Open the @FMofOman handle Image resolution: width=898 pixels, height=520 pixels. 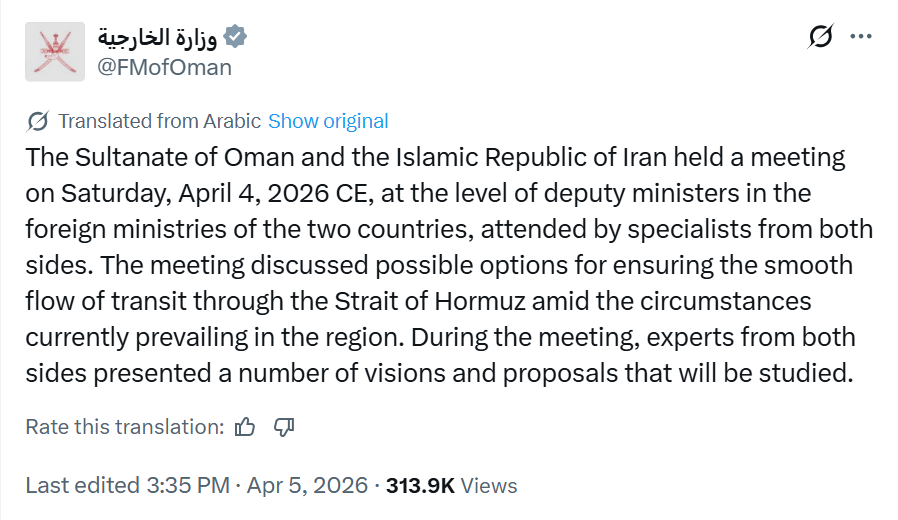pos(164,67)
